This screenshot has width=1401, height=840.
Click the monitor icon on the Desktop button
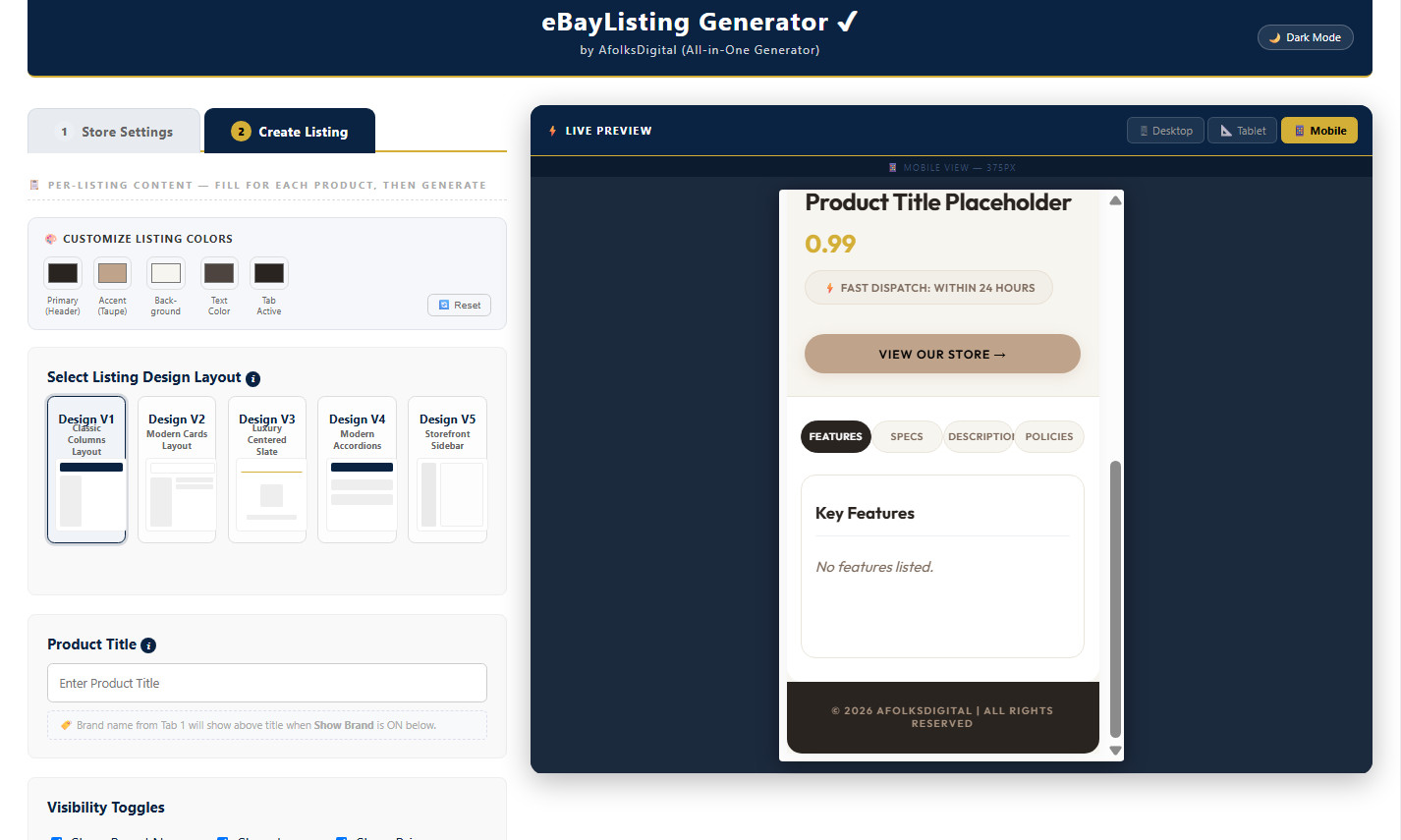pyautogui.click(x=1144, y=131)
